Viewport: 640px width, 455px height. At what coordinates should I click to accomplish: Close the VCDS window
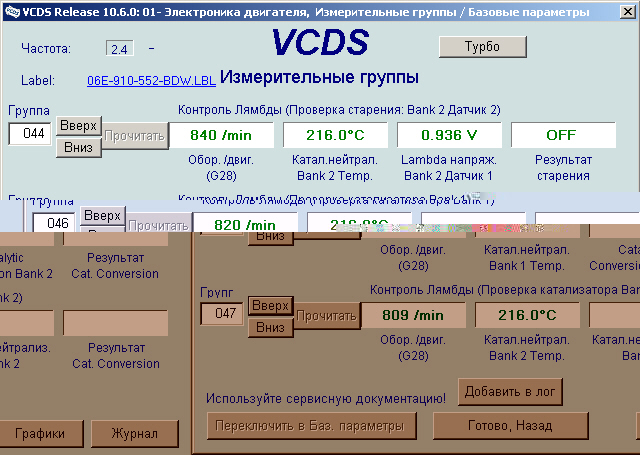pyautogui.click(x=628, y=12)
